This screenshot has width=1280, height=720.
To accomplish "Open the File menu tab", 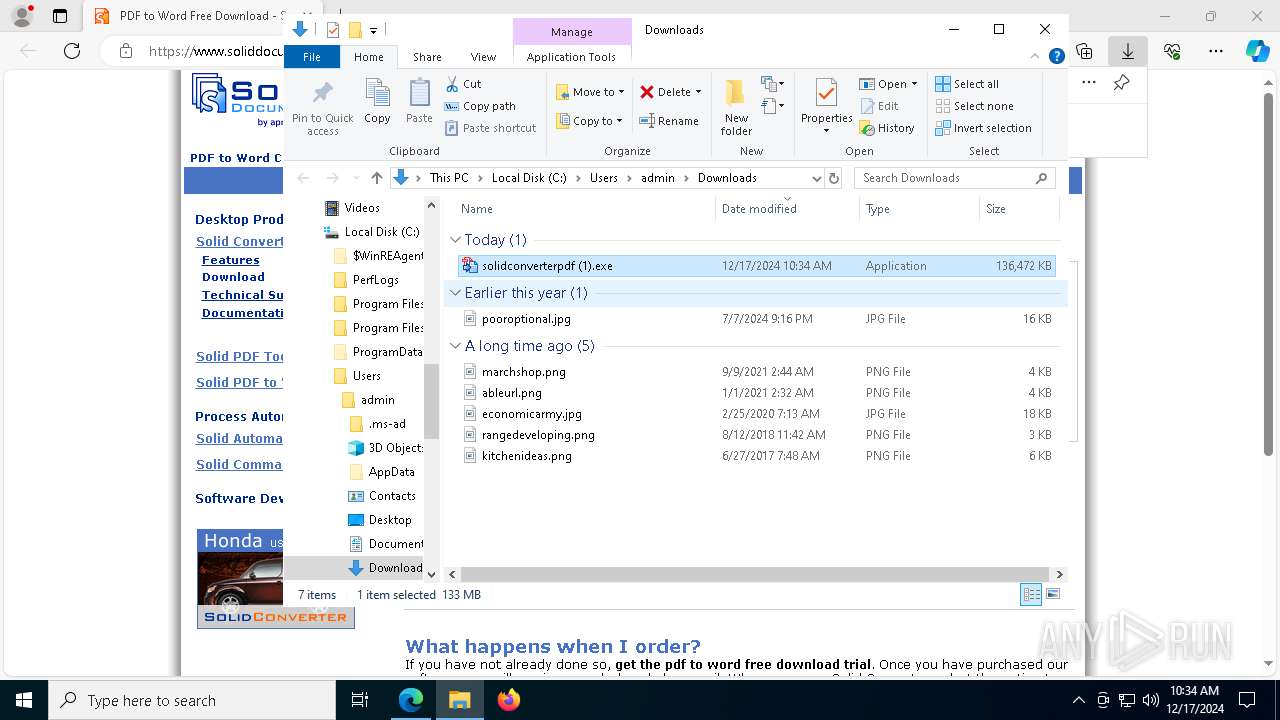I will (x=312, y=57).
